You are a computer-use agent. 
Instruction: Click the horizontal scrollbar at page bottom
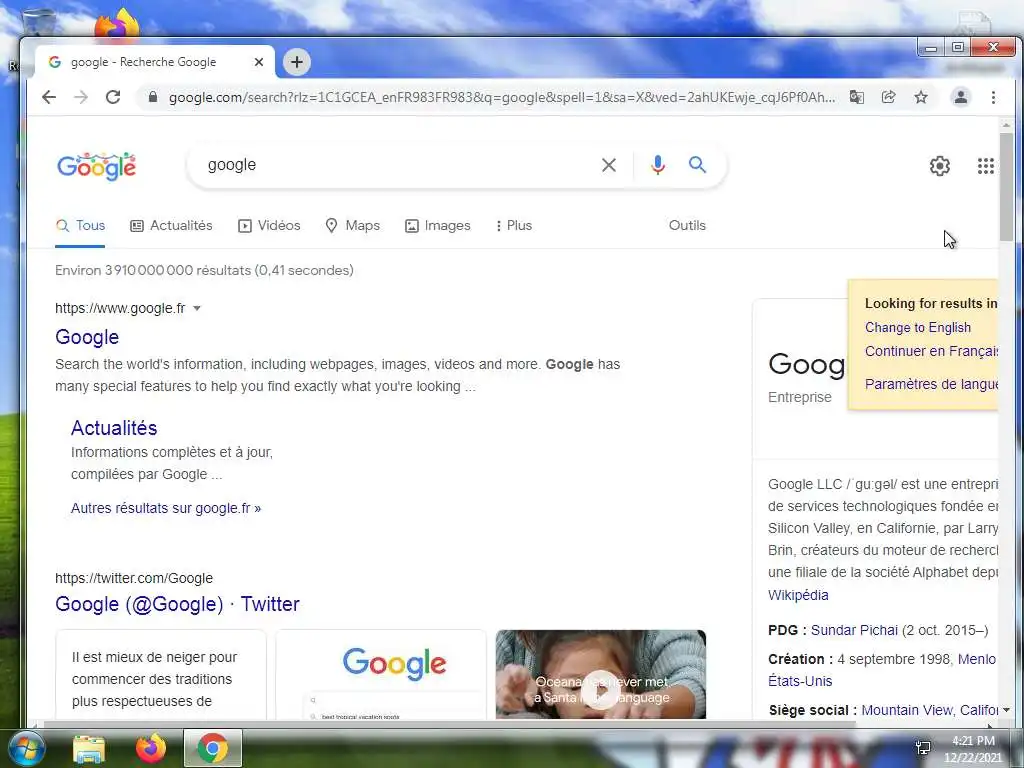[x=449, y=724]
